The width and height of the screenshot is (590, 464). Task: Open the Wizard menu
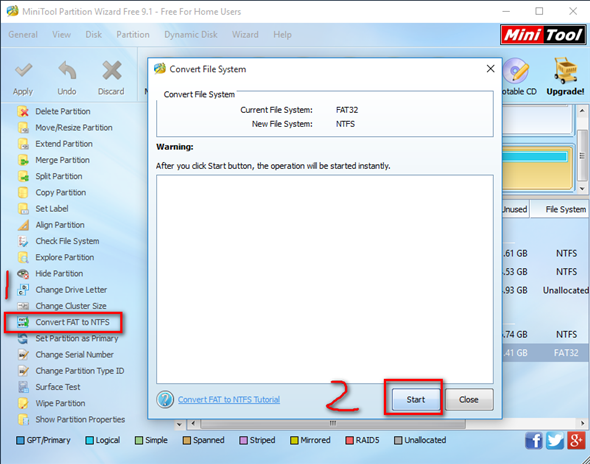coord(245,35)
